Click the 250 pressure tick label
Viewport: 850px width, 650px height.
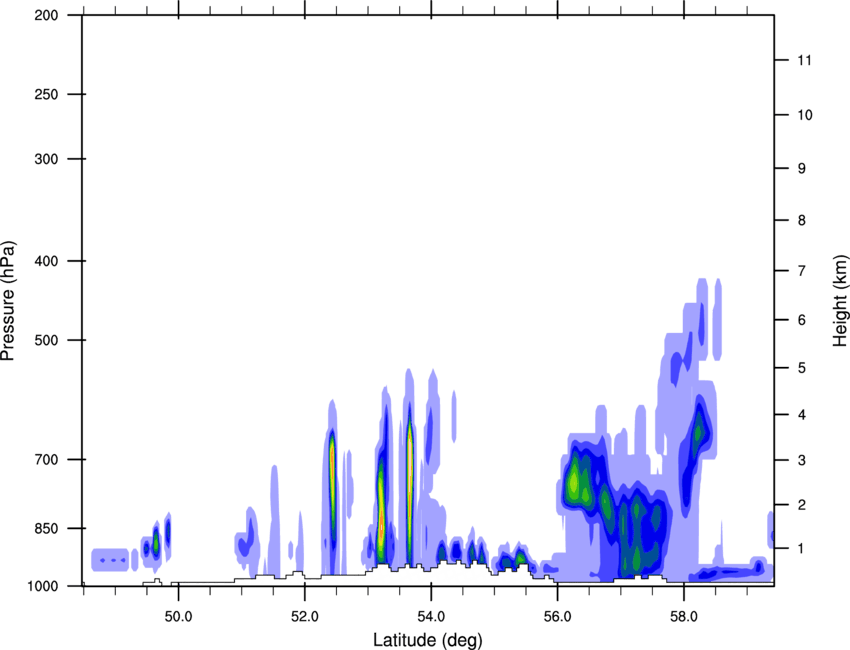pyautogui.click(x=46, y=94)
